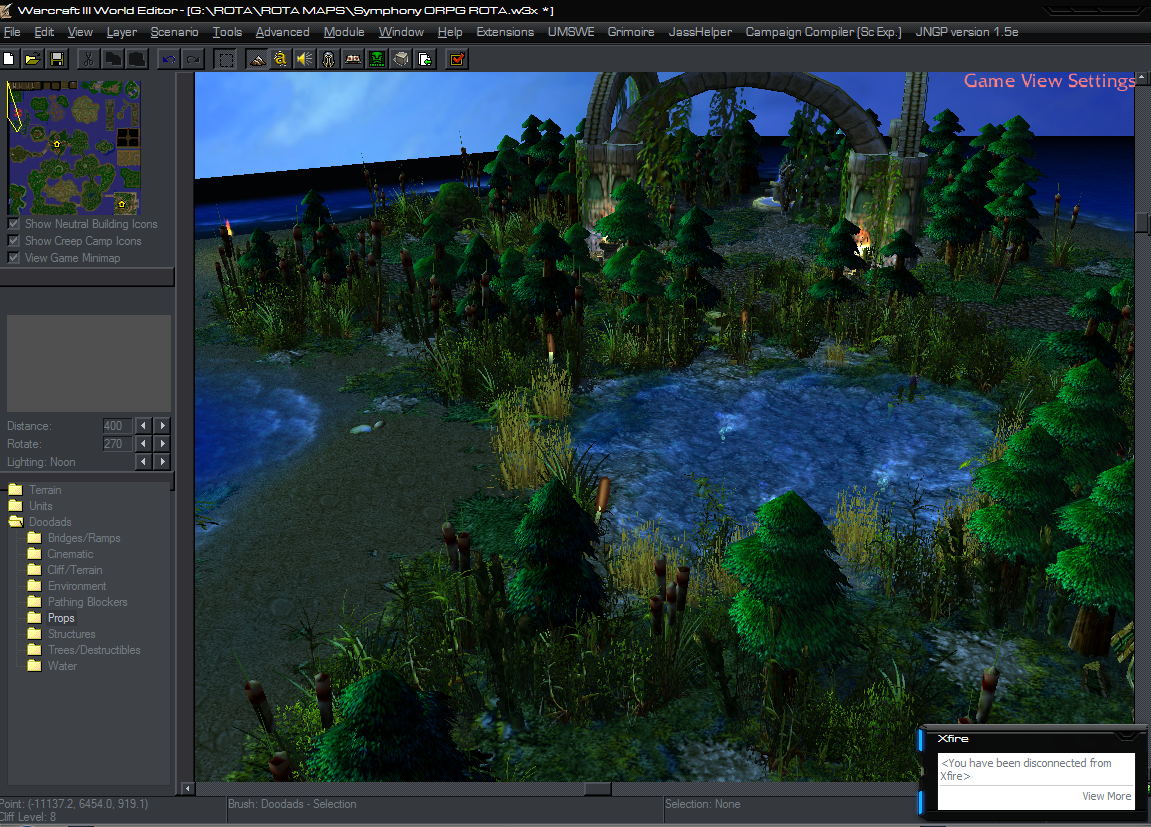Viewport: 1151px width, 827px height.
Task: Paste using the clipboard icon
Action: tap(137, 59)
